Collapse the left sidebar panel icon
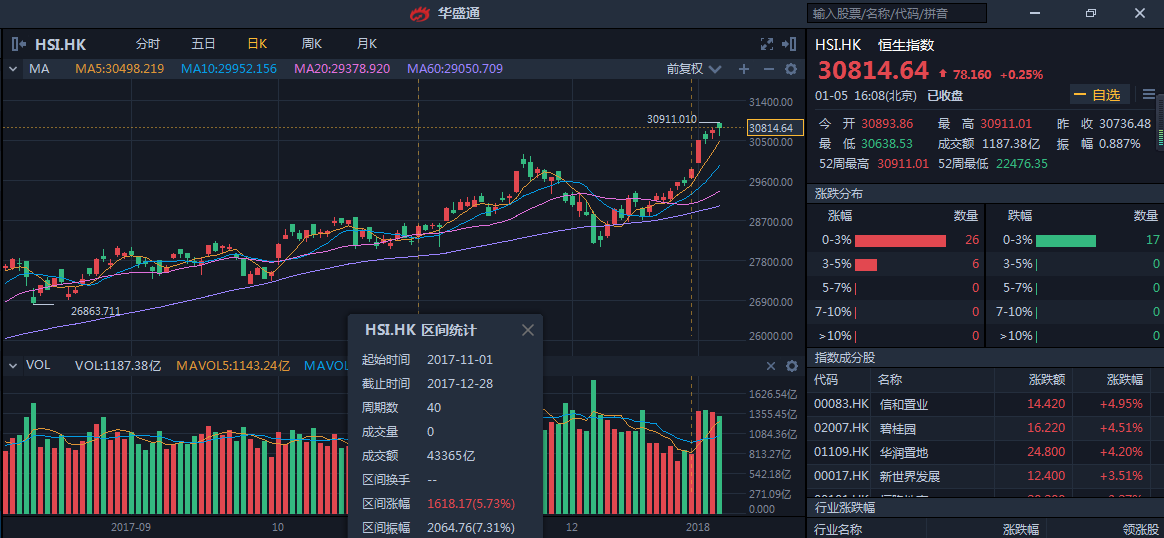The image size is (1164, 538). pyautogui.click(x=18, y=44)
